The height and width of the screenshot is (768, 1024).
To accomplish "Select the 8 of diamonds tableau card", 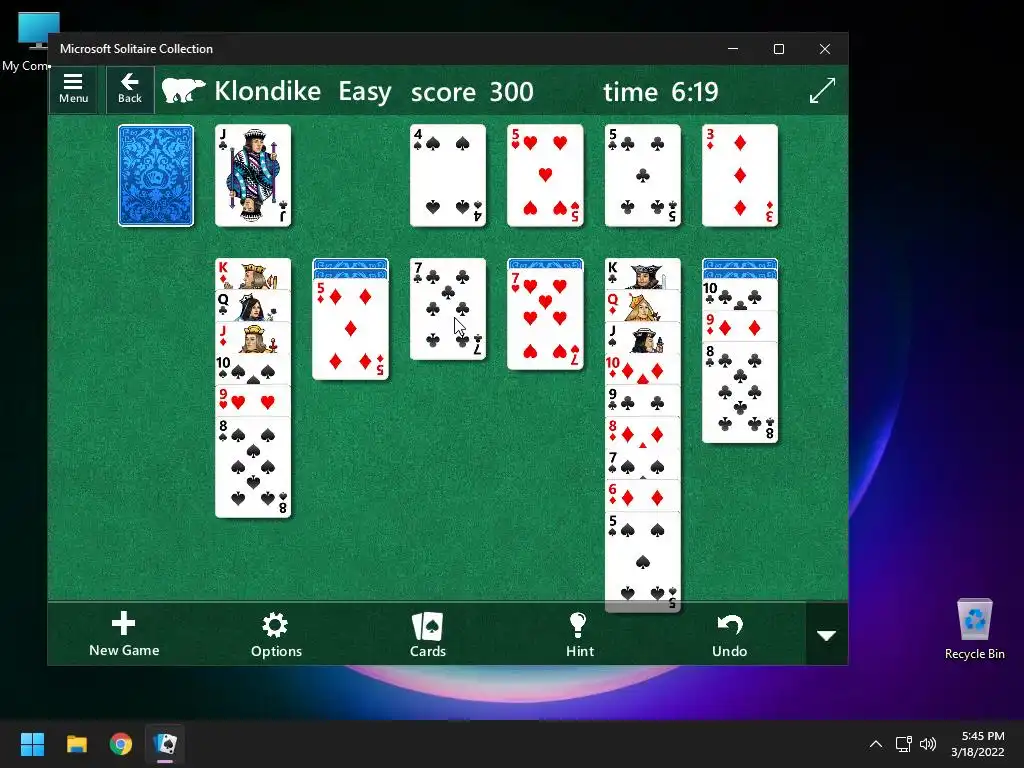I will (643, 433).
